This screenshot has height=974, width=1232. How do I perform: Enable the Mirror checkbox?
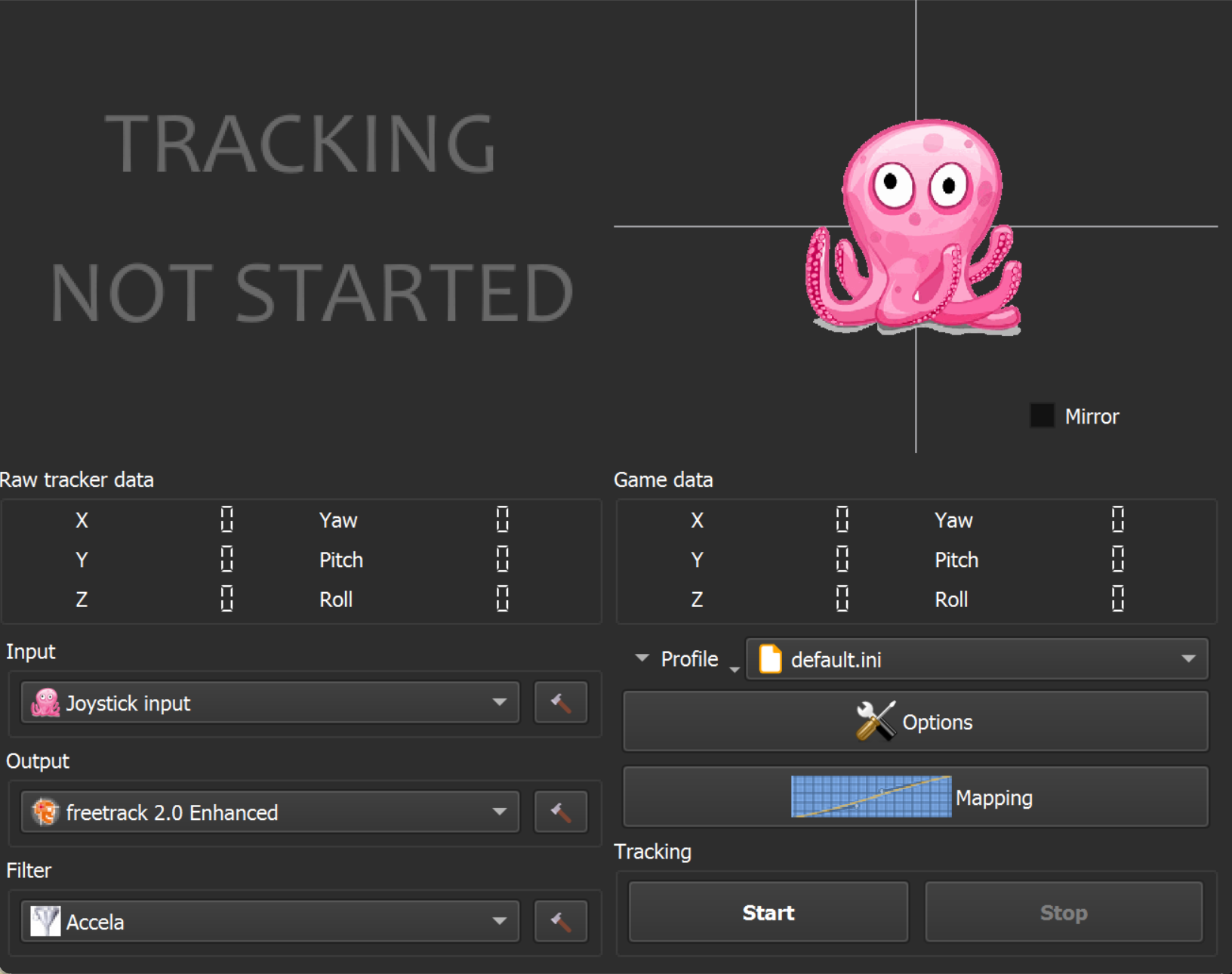tap(1041, 415)
